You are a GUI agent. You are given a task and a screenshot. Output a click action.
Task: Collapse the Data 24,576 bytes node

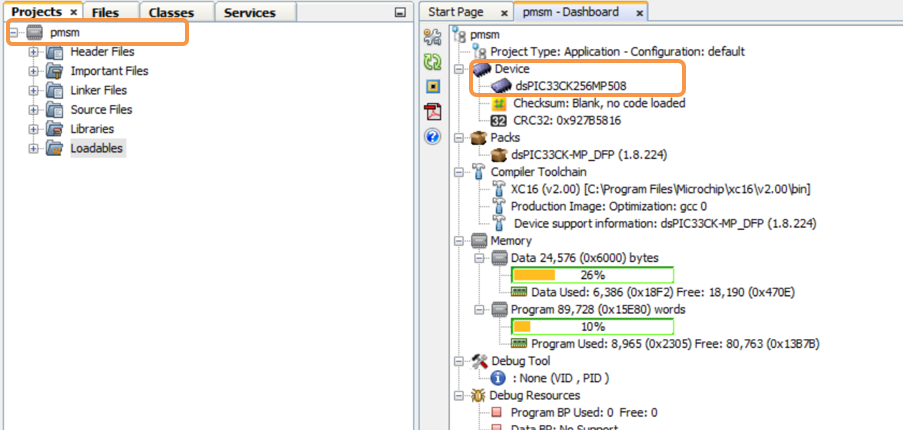pos(479,258)
